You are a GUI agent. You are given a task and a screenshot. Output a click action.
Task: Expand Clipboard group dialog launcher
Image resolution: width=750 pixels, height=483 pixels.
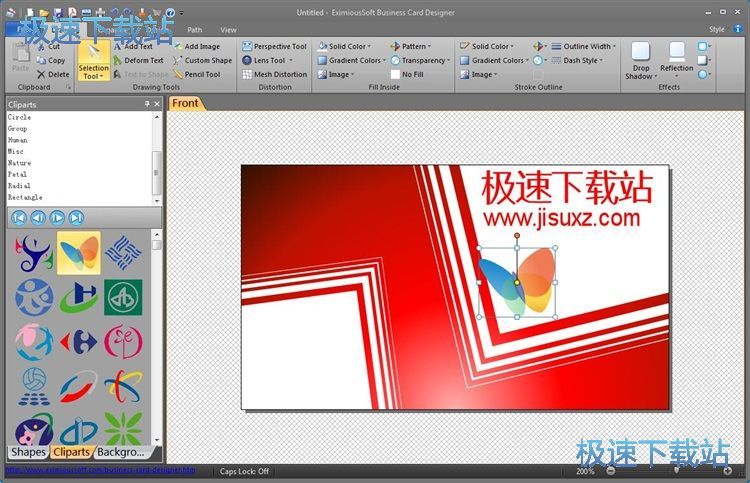[x=68, y=87]
